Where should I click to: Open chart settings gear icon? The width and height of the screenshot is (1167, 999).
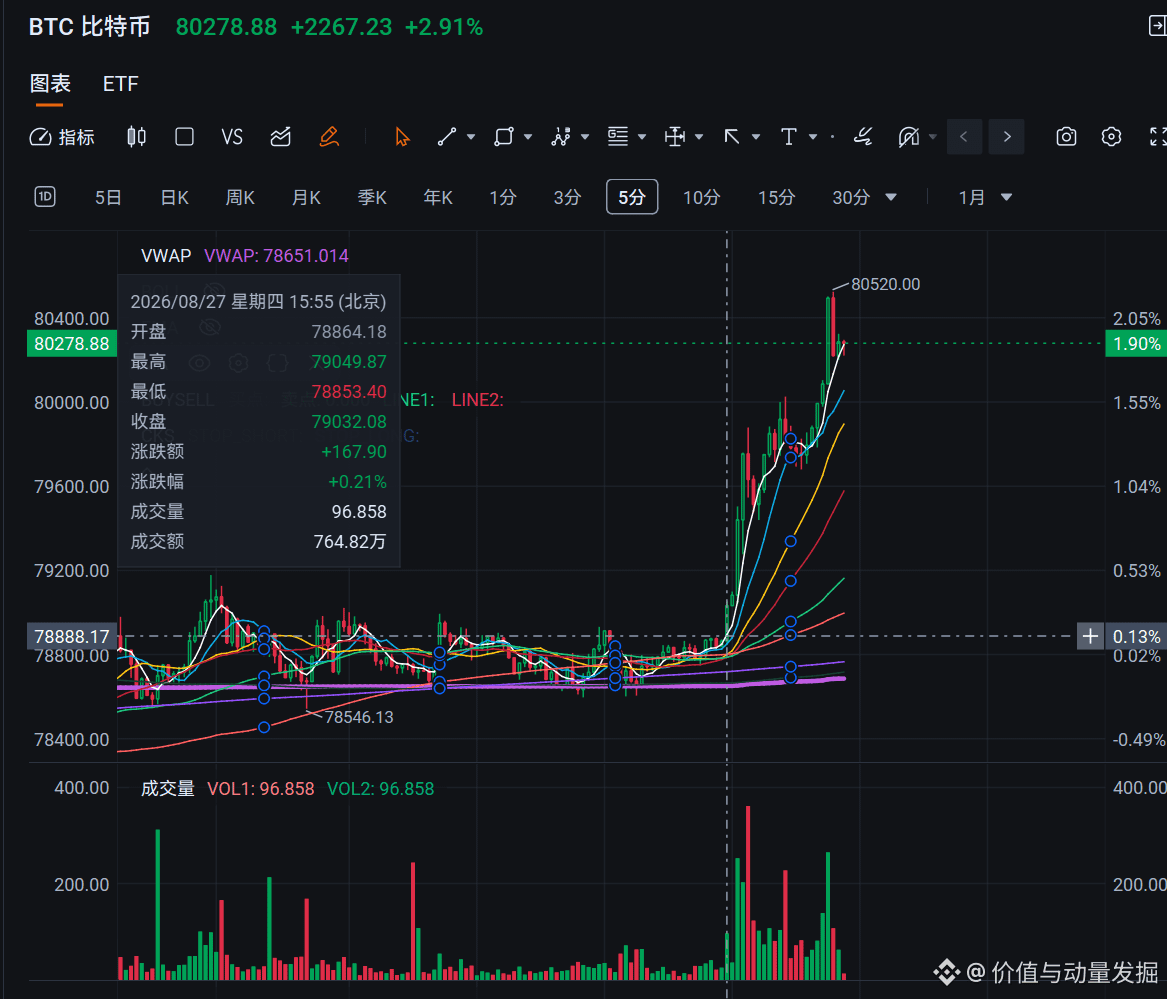(x=1111, y=137)
